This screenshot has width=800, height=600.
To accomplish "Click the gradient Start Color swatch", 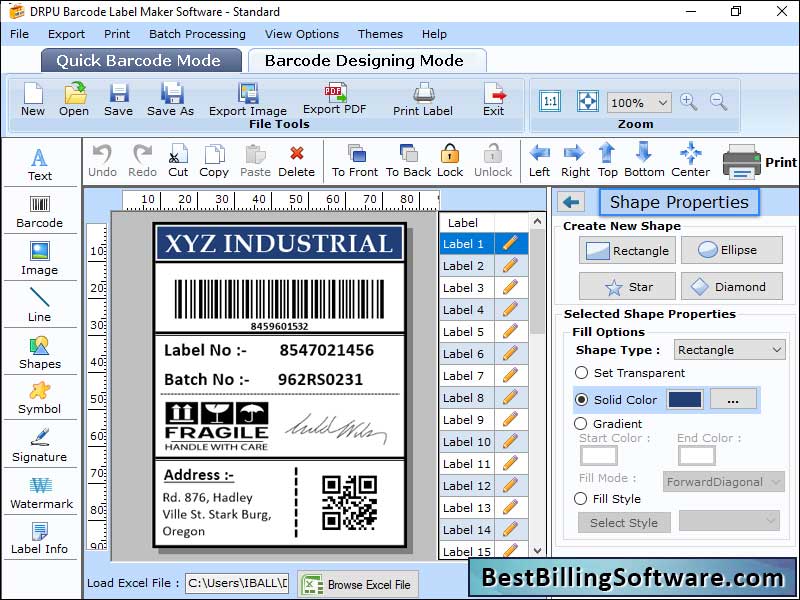I will tap(598, 456).
